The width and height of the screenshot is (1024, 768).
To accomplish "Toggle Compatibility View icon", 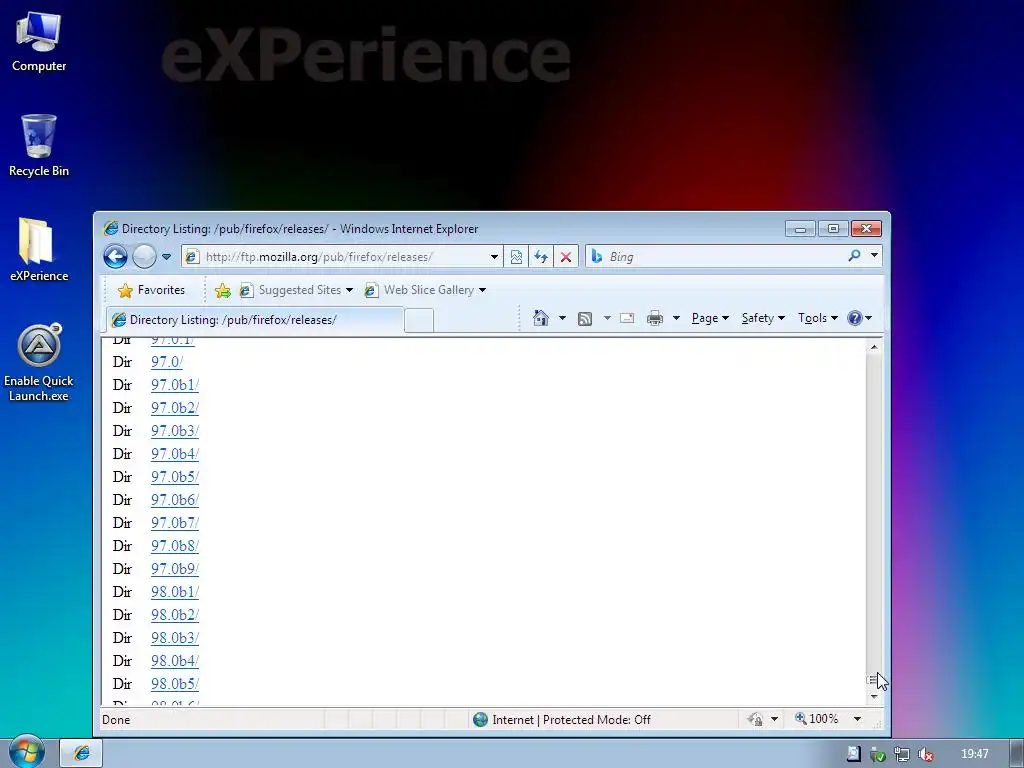I will [x=516, y=257].
